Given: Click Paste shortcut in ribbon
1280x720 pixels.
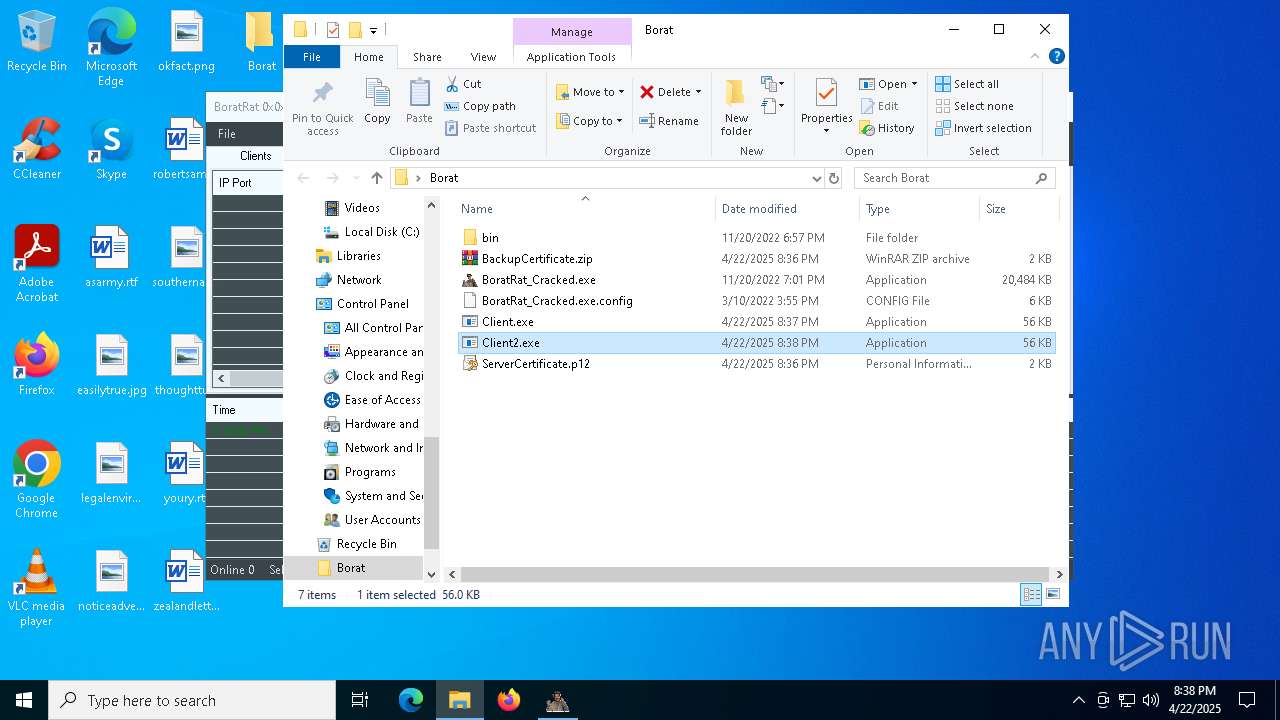Looking at the screenshot, I should [x=490, y=128].
